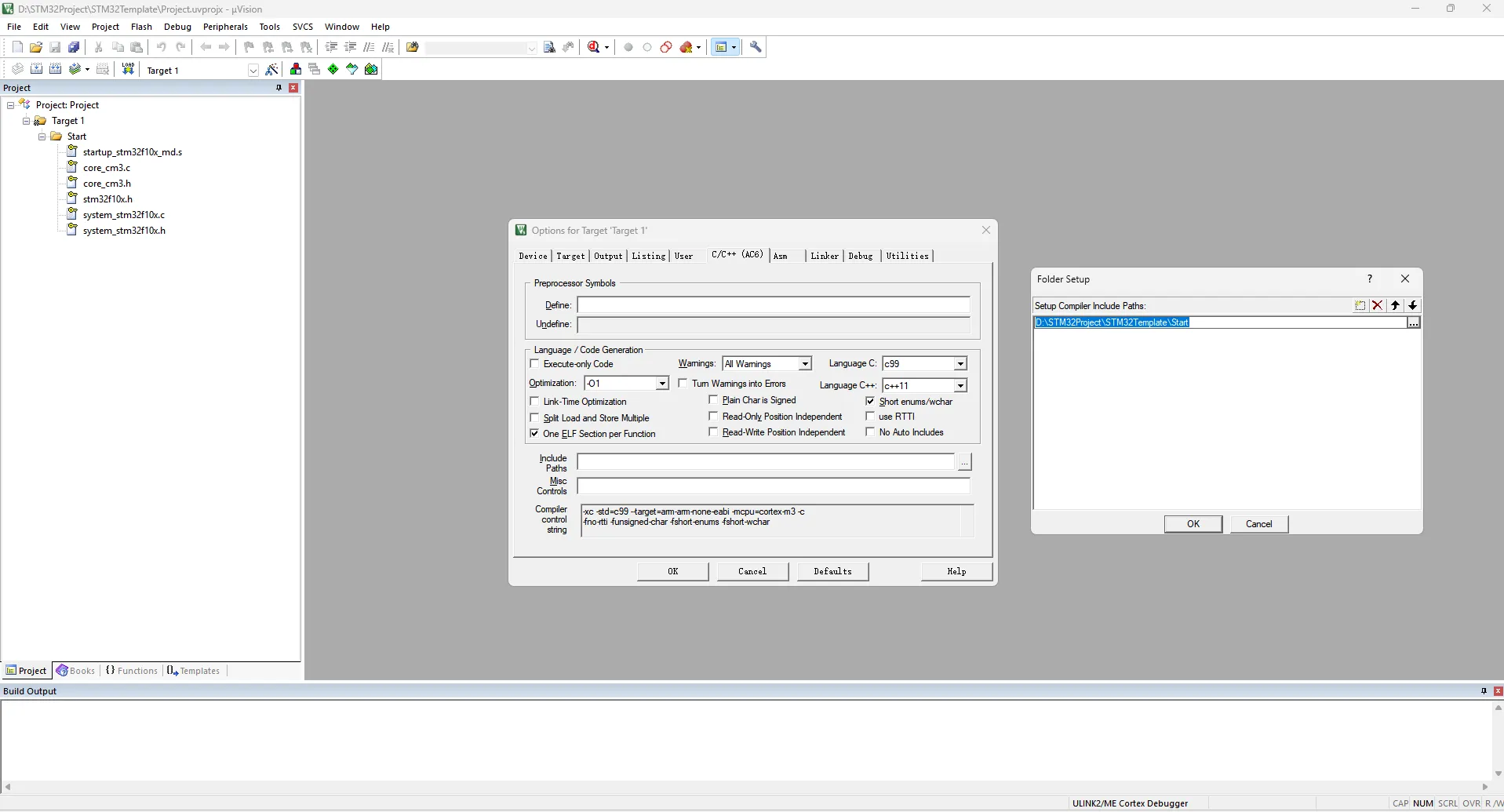Viewport: 1504px width, 812px height.
Task: Switch to the Linker tab
Action: point(824,257)
